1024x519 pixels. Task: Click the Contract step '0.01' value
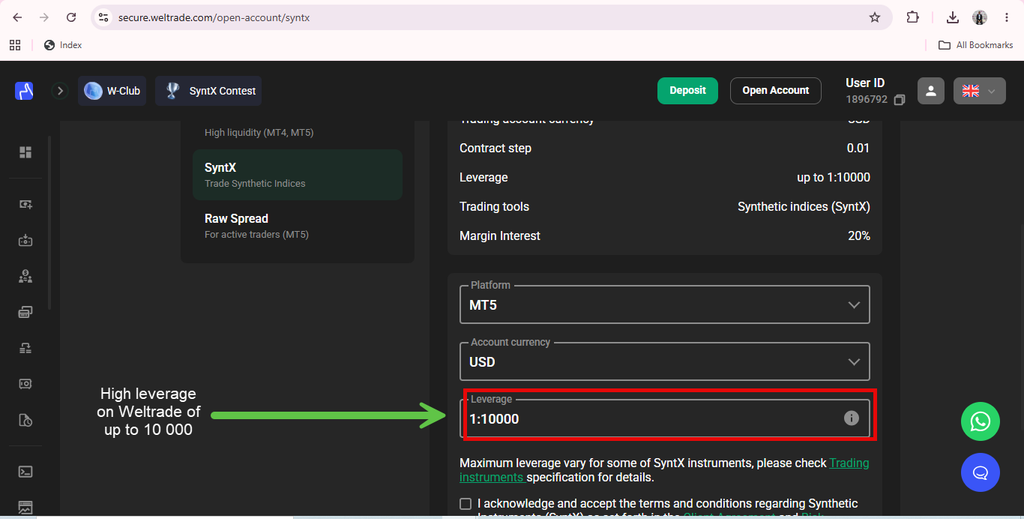(858, 148)
